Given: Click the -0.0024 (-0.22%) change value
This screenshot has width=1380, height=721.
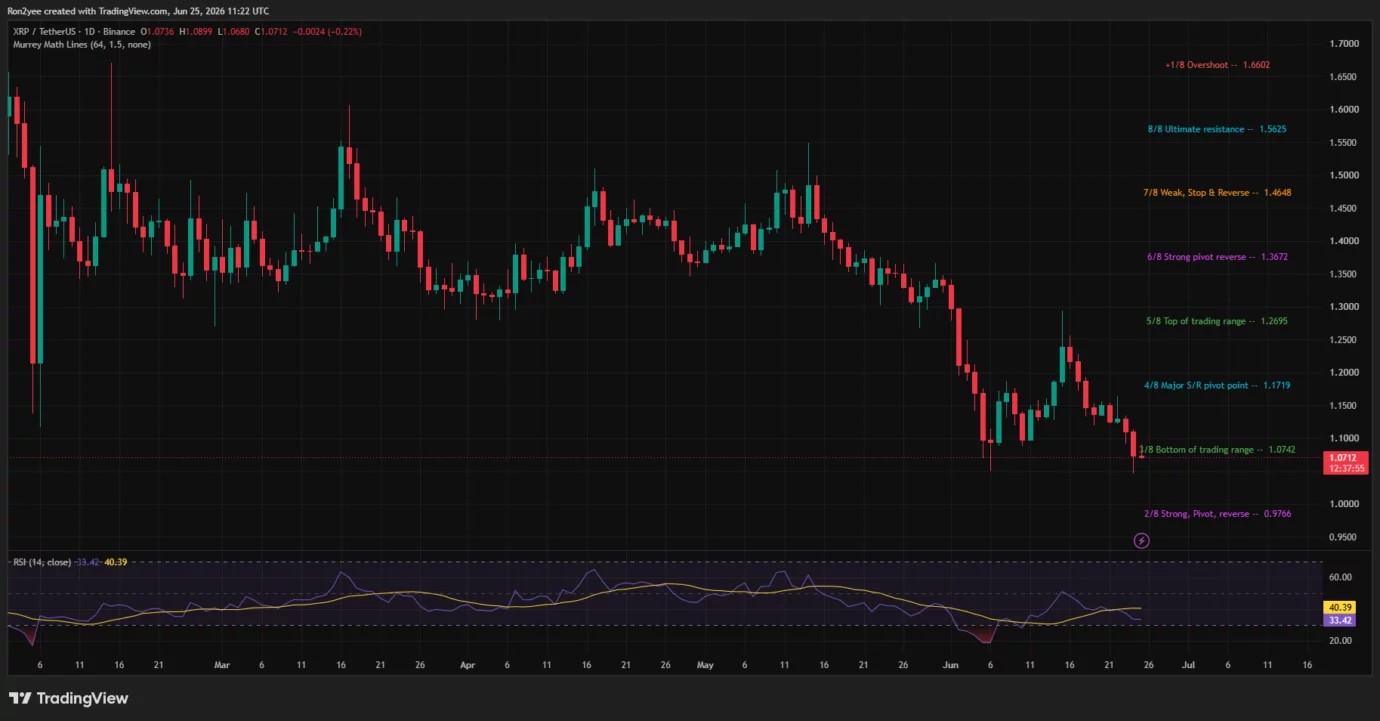Looking at the screenshot, I should point(327,32).
